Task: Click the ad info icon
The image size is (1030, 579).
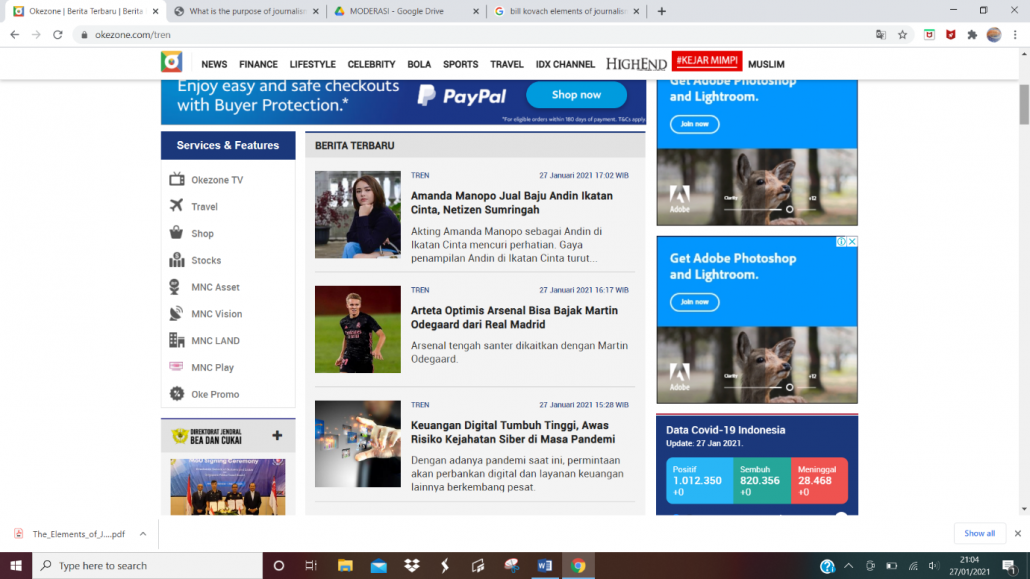Action: pyautogui.click(x=841, y=242)
